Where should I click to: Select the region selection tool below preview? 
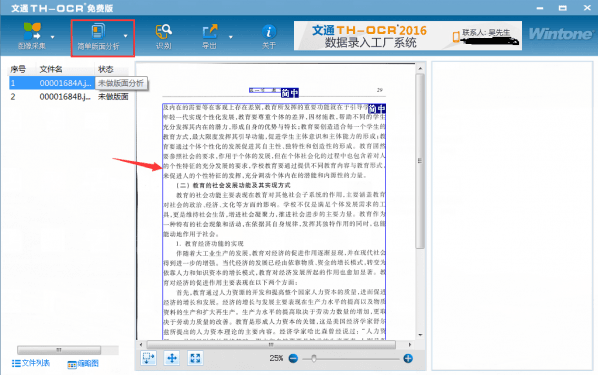pos(148,358)
